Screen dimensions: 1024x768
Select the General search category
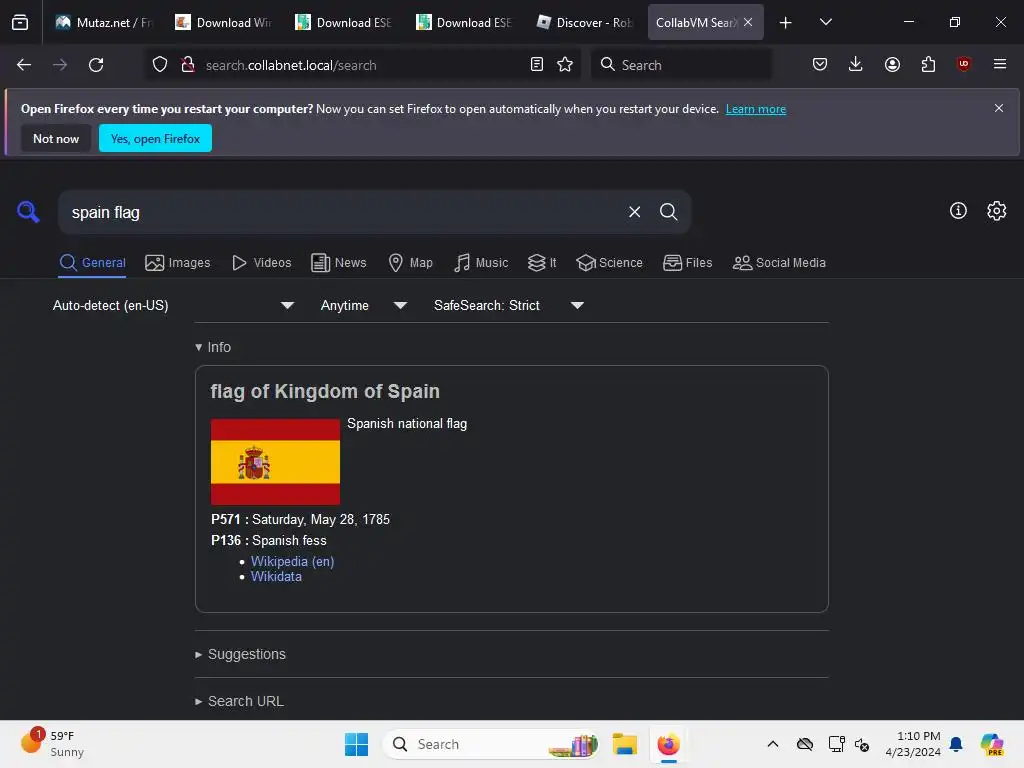click(x=92, y=263)
